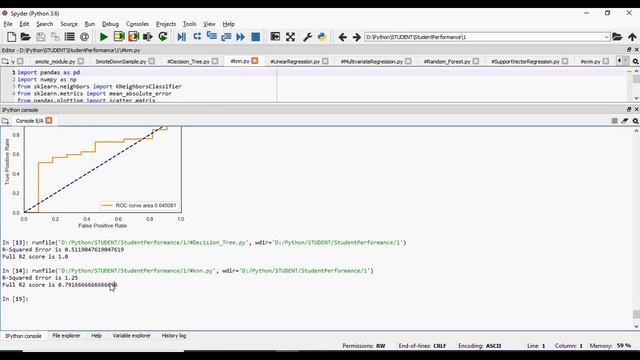Stop debugging with the blue square

pyautogui.click(x=256, y=37)
